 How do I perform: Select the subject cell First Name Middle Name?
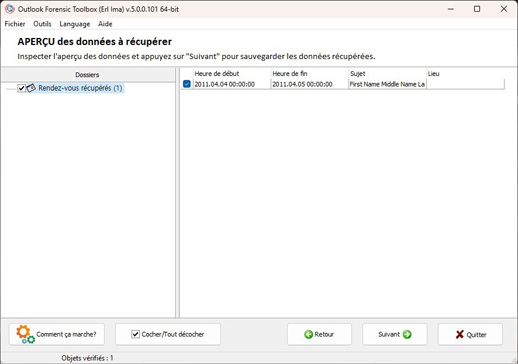pyautogui.click(x=387, y=84)
